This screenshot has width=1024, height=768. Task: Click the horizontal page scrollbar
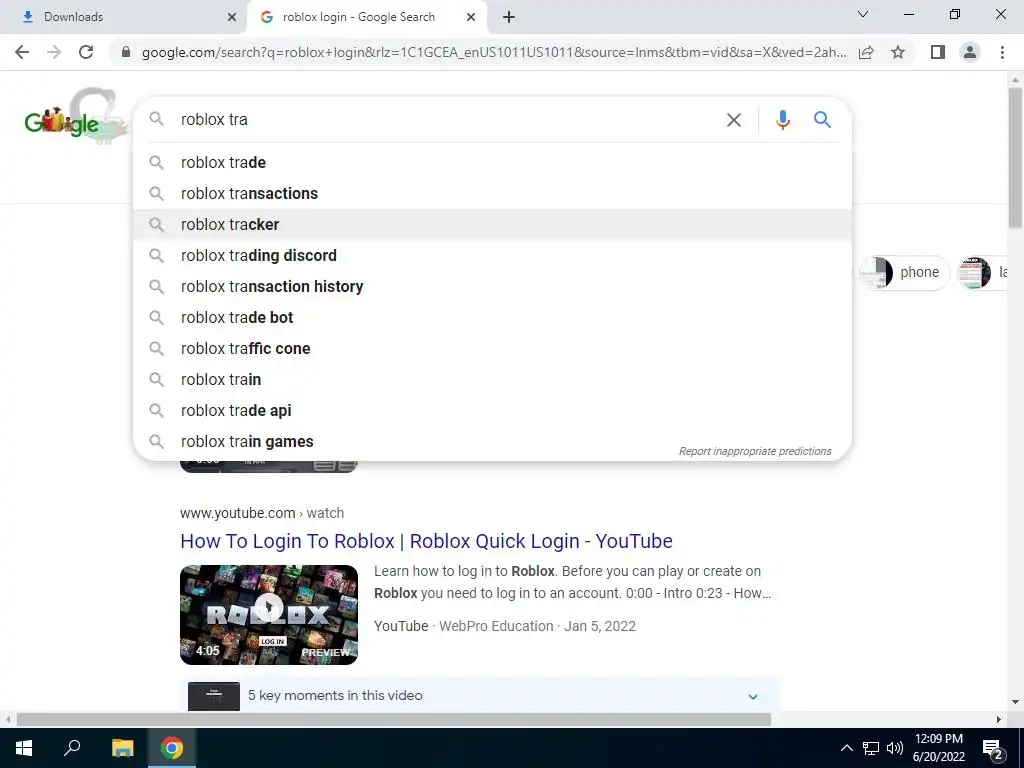[394, 720]
